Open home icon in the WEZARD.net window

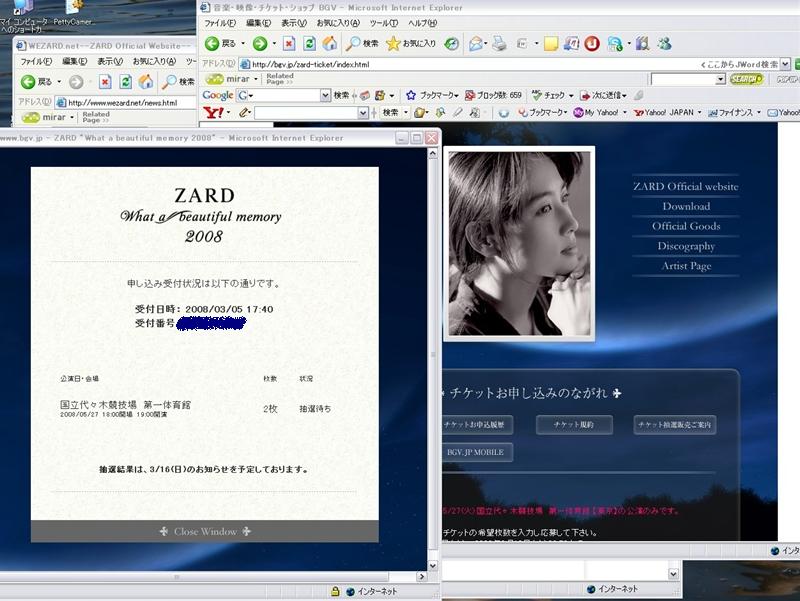pos(146,82)
